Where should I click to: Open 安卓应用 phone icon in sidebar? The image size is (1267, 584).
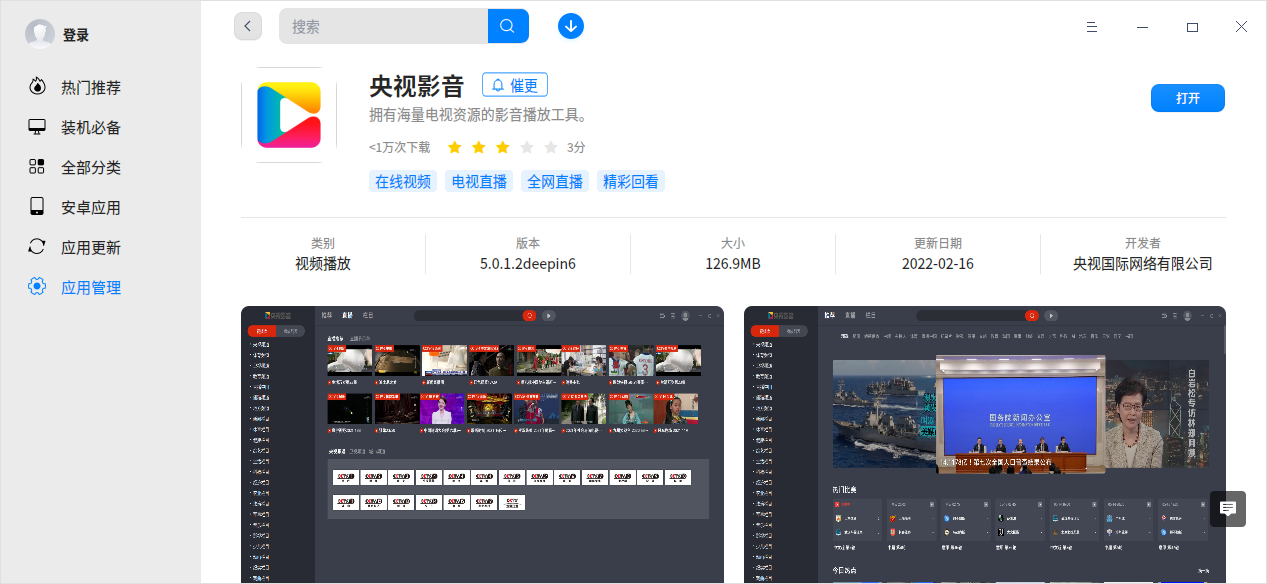click(x=36, y=207)
